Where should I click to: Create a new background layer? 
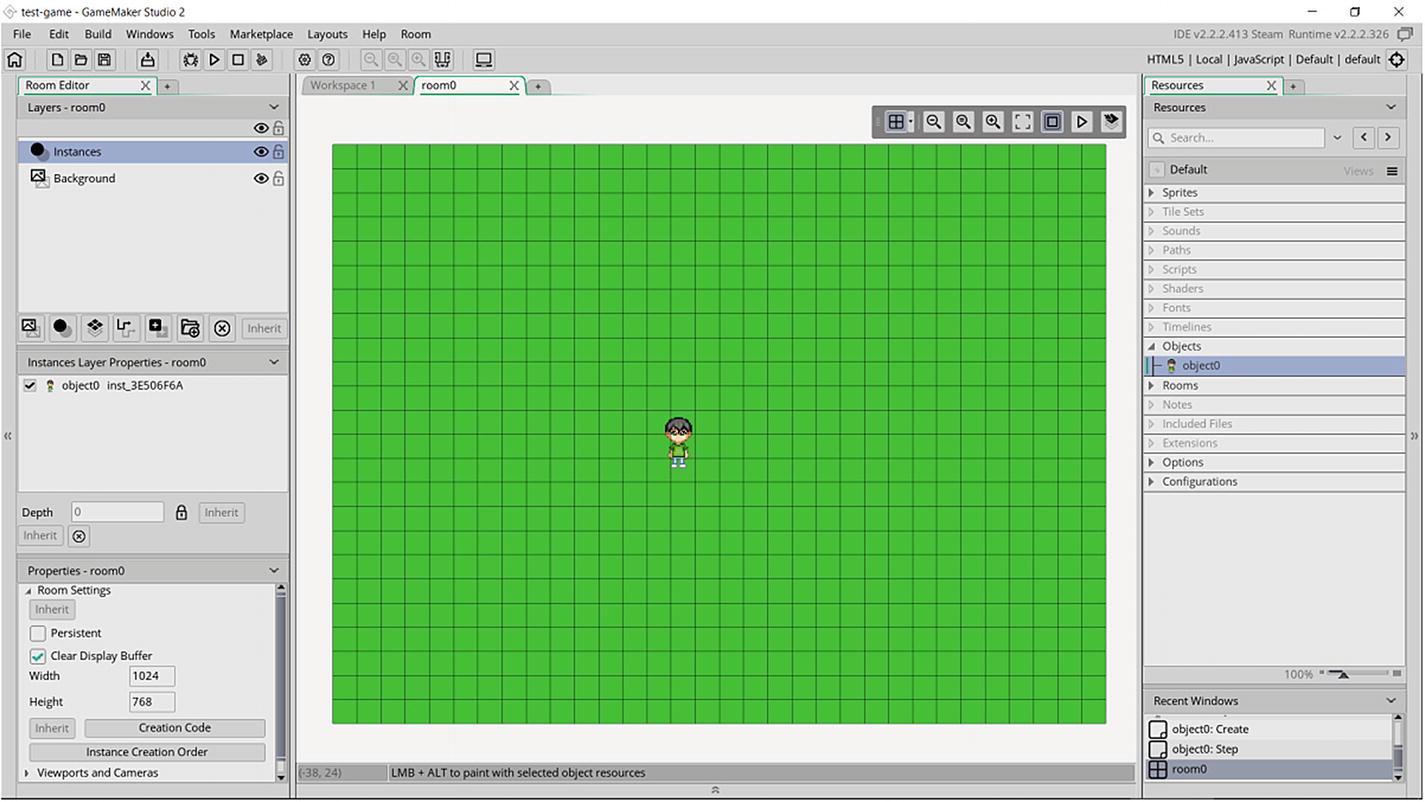coord(31,328)
